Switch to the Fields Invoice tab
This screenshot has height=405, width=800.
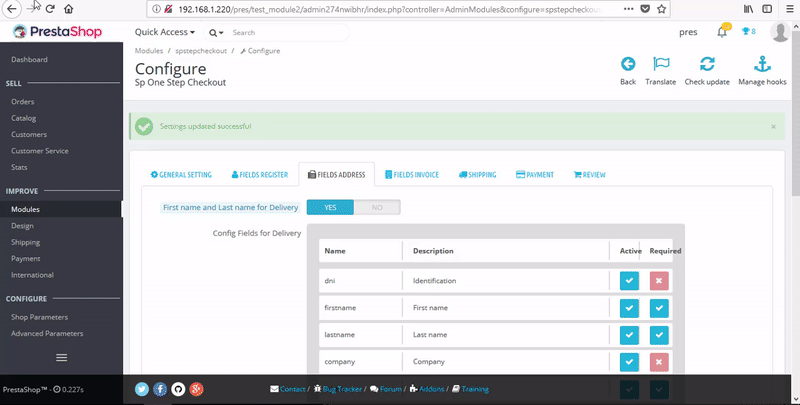pos(412,174)
